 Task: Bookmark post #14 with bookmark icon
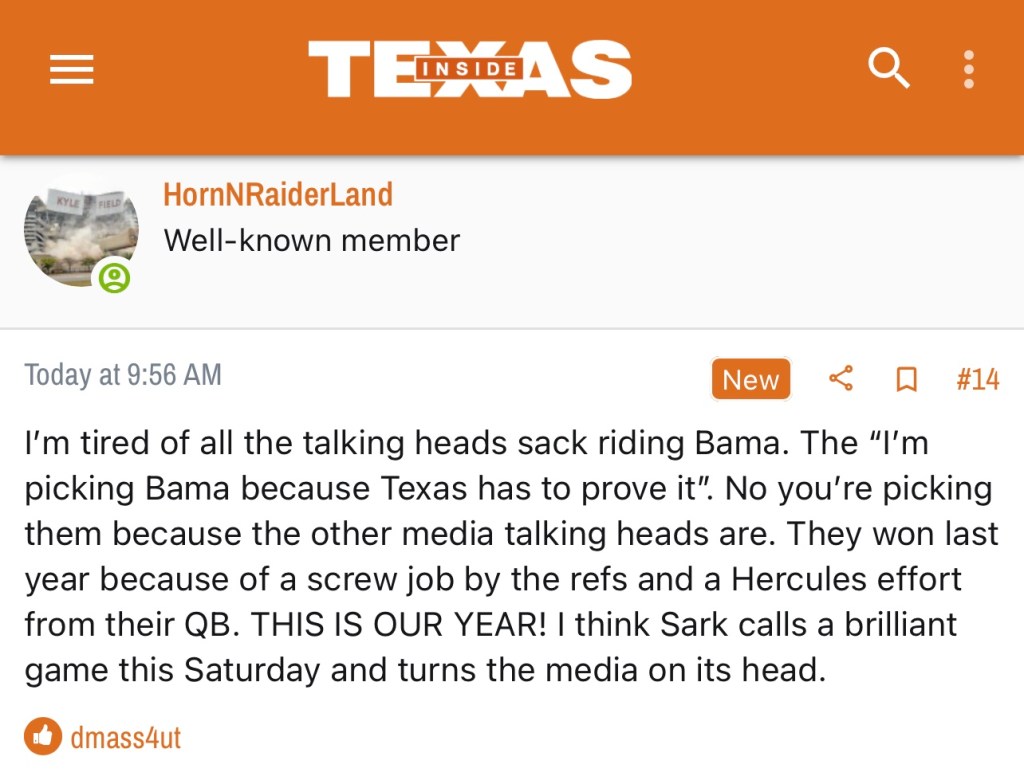906,379
